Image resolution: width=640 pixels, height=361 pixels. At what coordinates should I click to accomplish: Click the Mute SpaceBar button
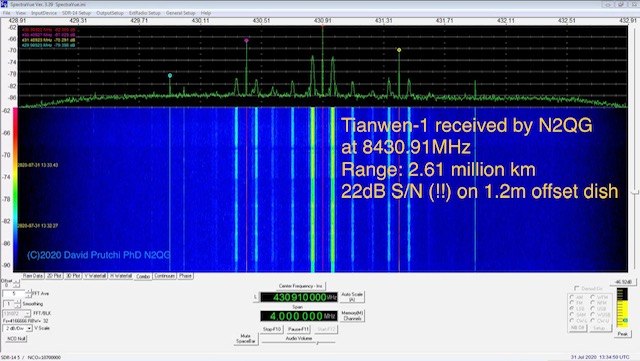click(x=245, y=339)
